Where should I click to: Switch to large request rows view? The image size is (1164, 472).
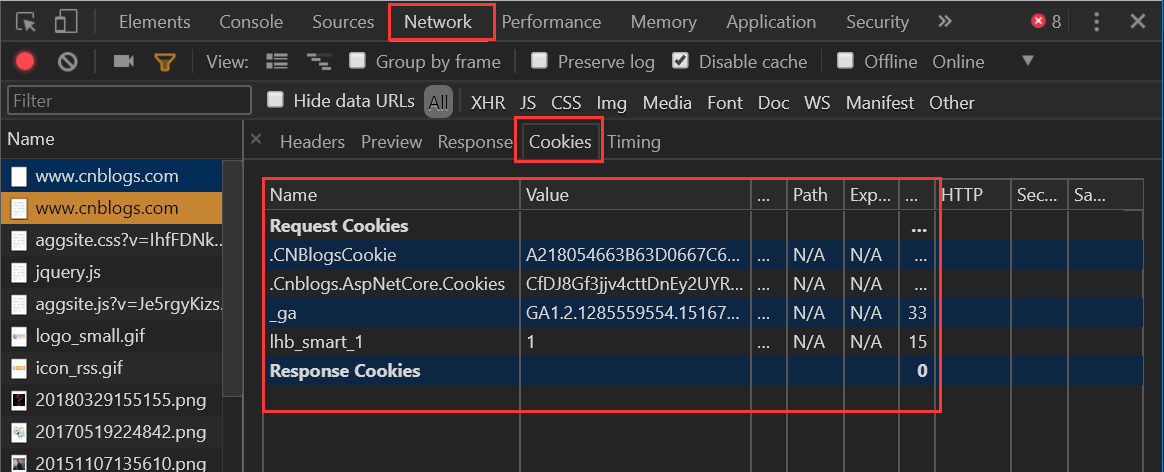277,62
